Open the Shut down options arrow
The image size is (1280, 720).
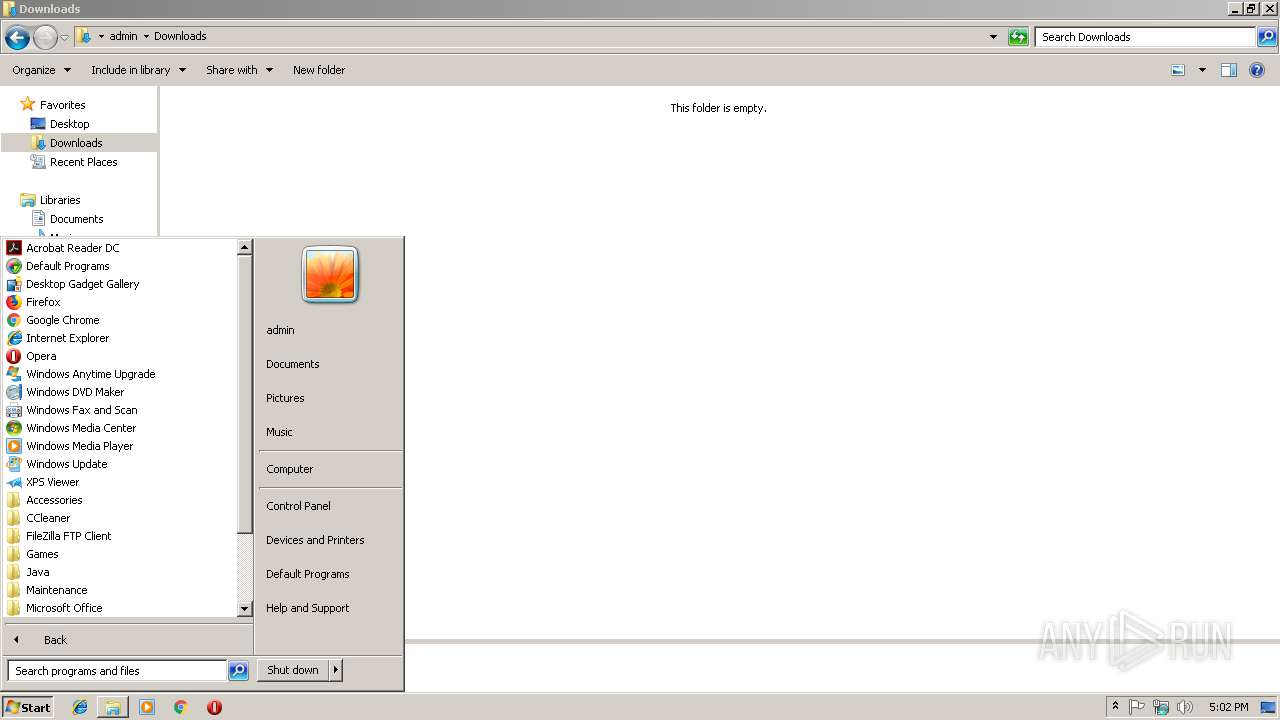click(336, 670)
